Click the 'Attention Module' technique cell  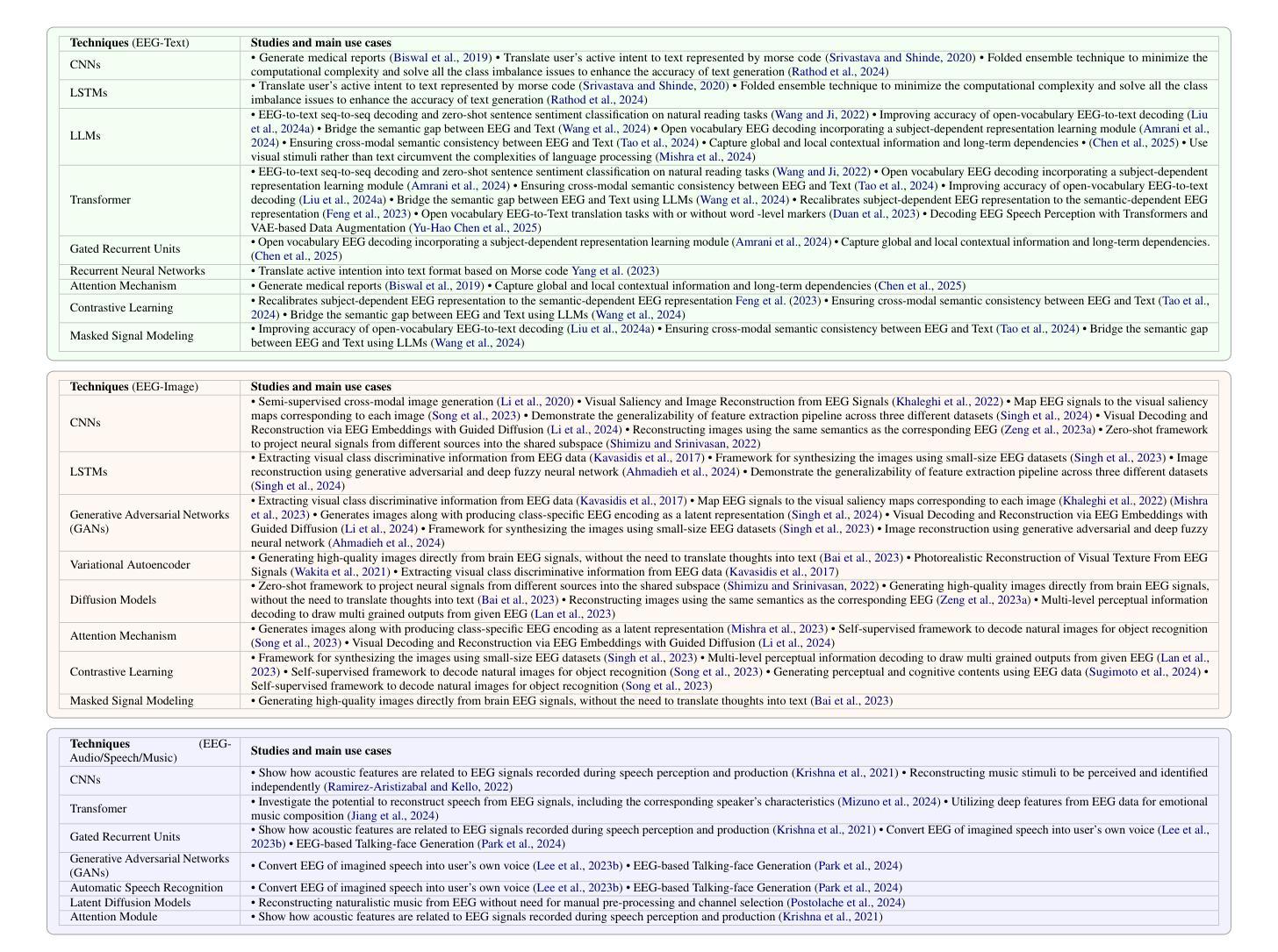(x=149, y=917)
